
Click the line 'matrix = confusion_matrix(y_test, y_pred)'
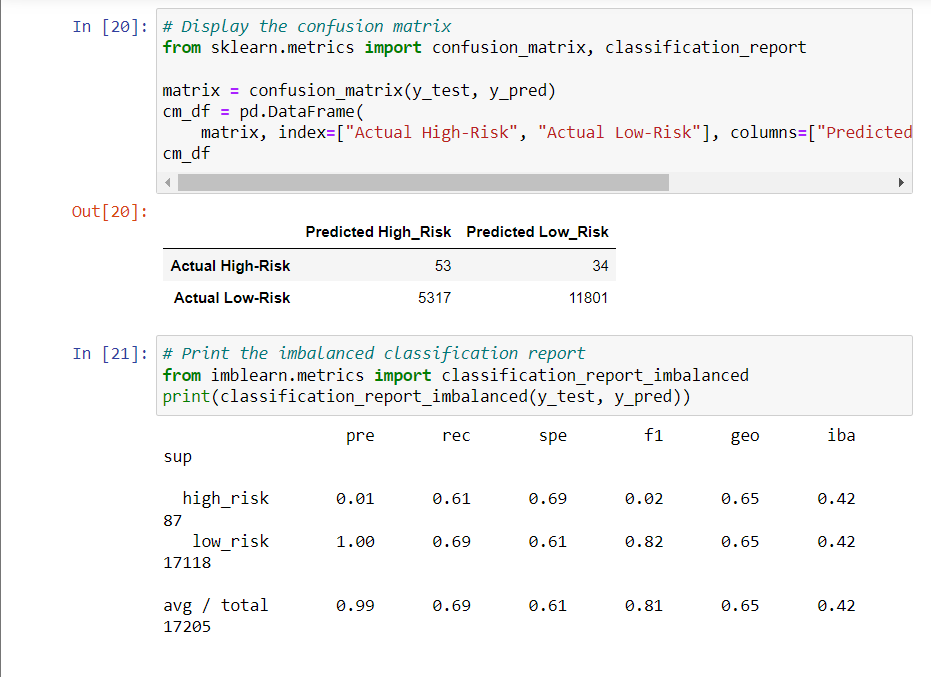point(359,90)
